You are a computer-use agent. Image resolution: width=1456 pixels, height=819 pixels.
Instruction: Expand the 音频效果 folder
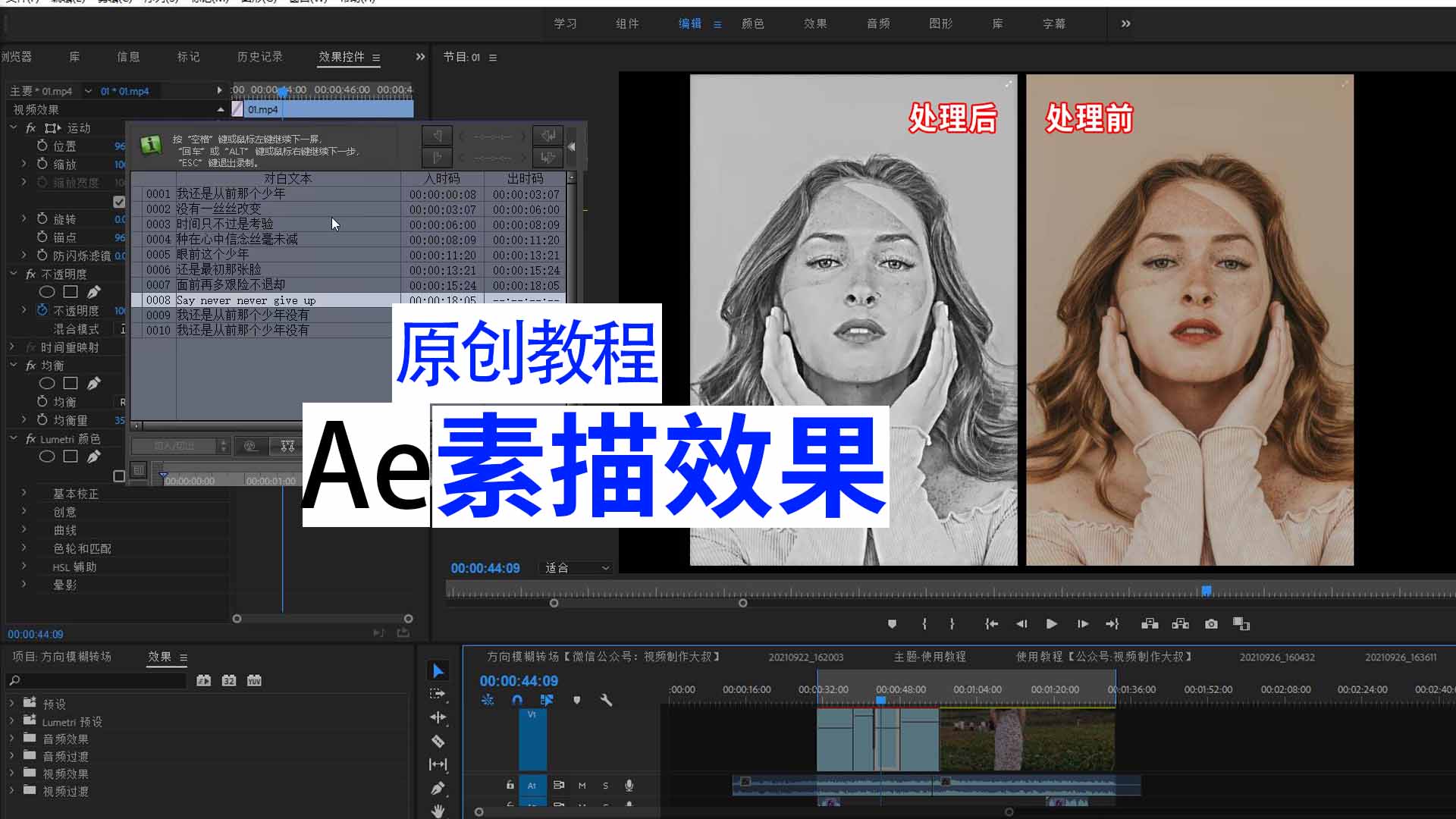[x=11, y=738]
